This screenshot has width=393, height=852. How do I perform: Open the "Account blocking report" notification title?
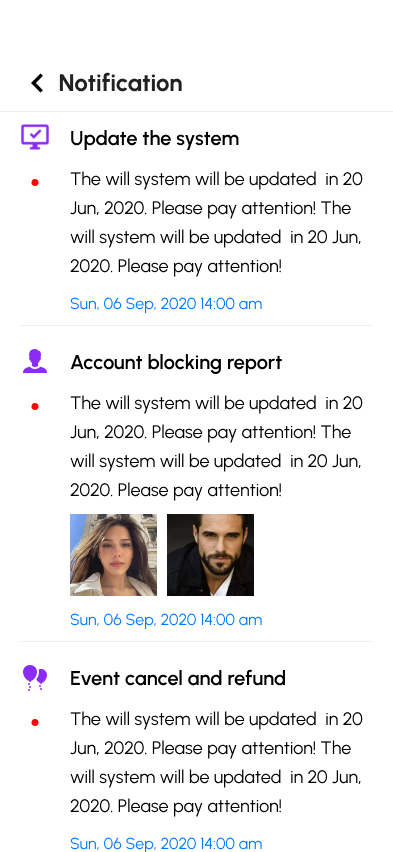[x=176, y=362]
